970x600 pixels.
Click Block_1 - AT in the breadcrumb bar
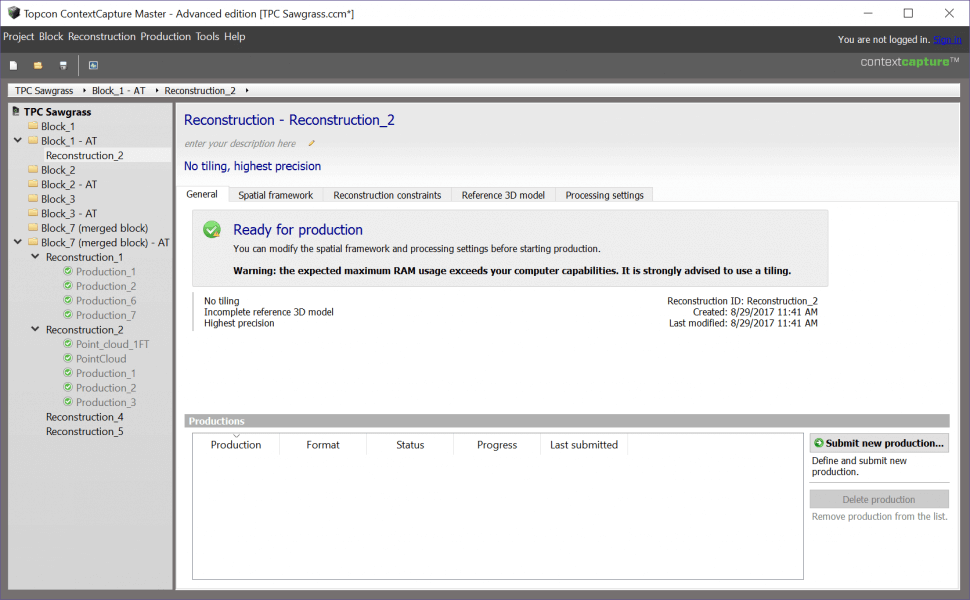119,90
